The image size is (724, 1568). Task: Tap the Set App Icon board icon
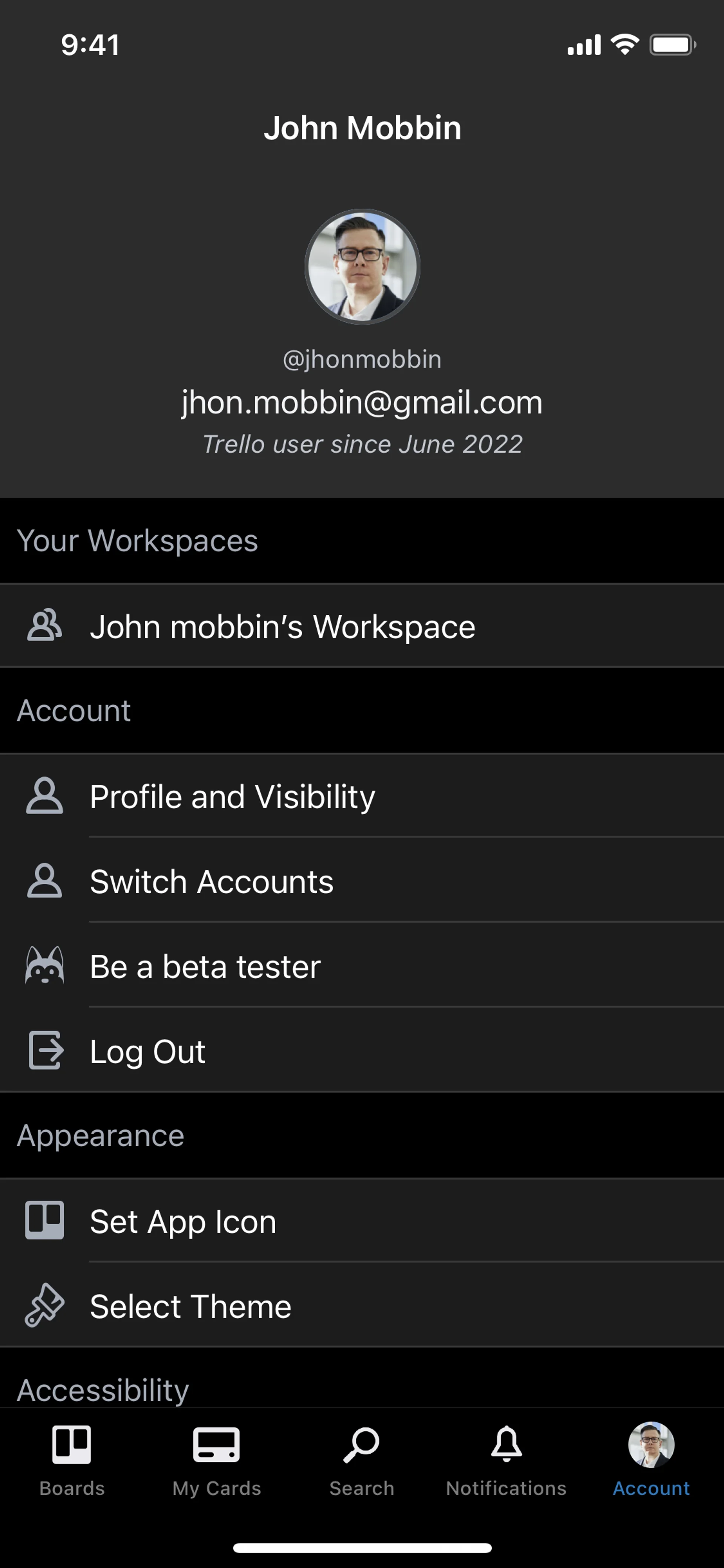point(44,1221)
